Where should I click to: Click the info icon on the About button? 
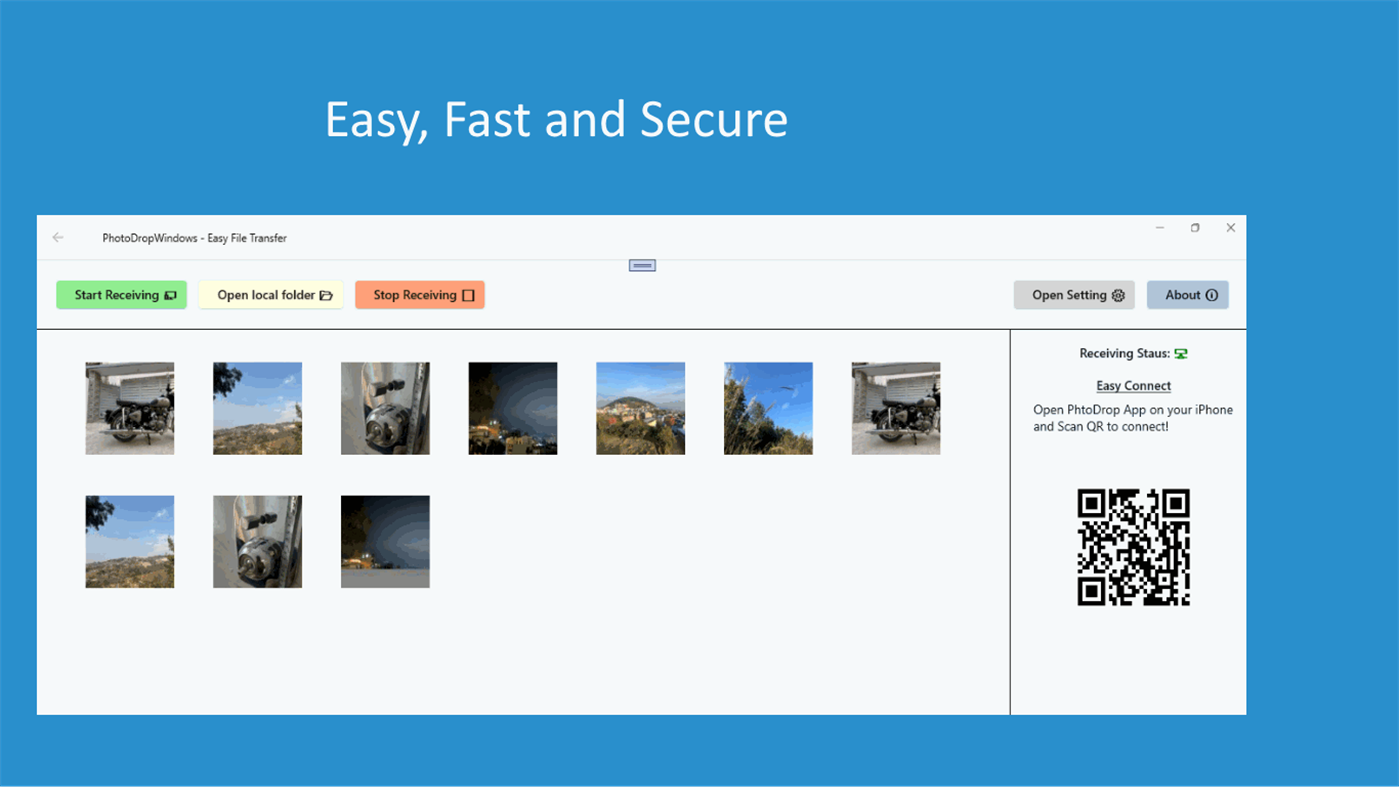pos(1211,295)
